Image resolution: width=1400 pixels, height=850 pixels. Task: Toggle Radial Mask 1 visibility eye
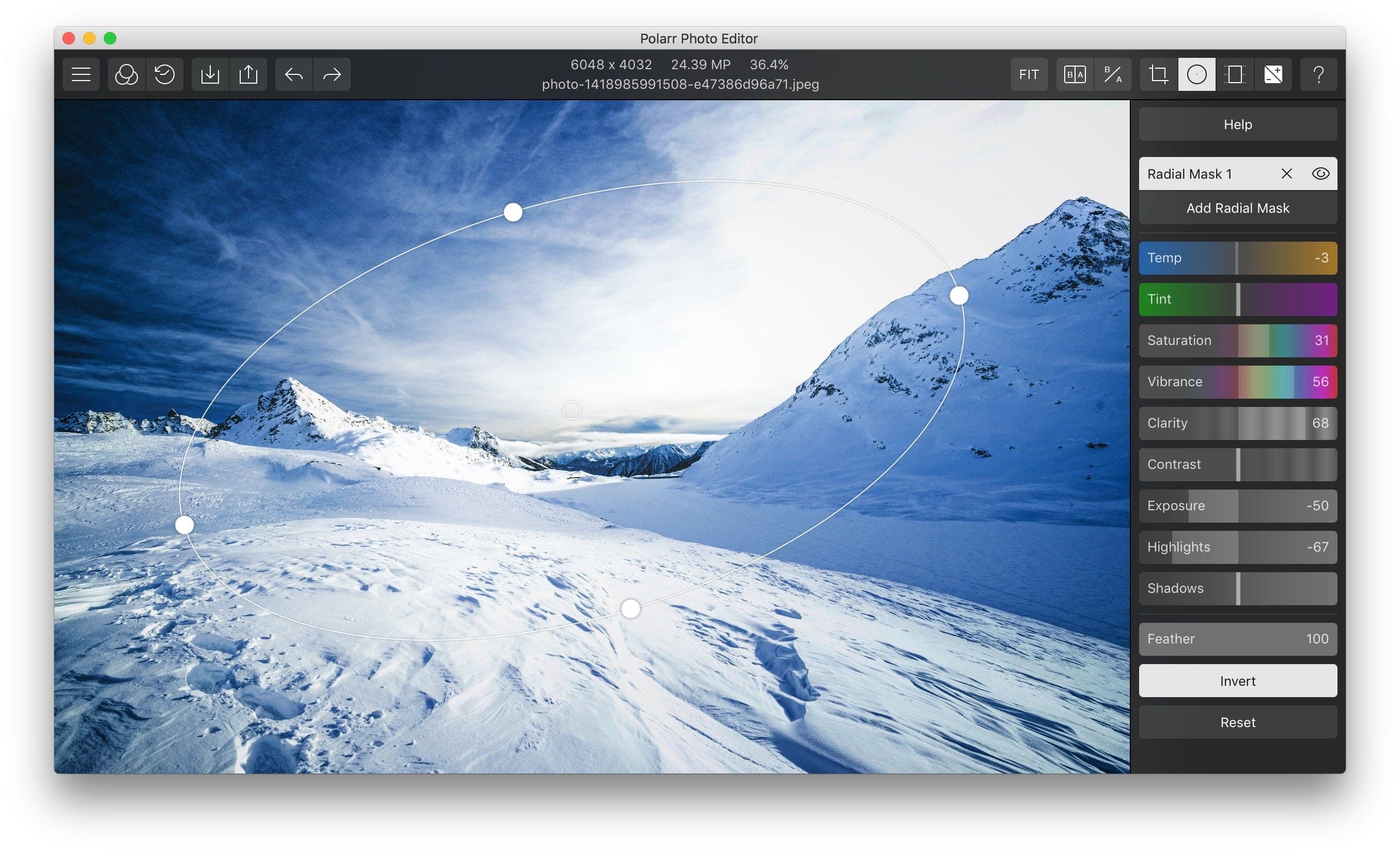(1320, 174)
